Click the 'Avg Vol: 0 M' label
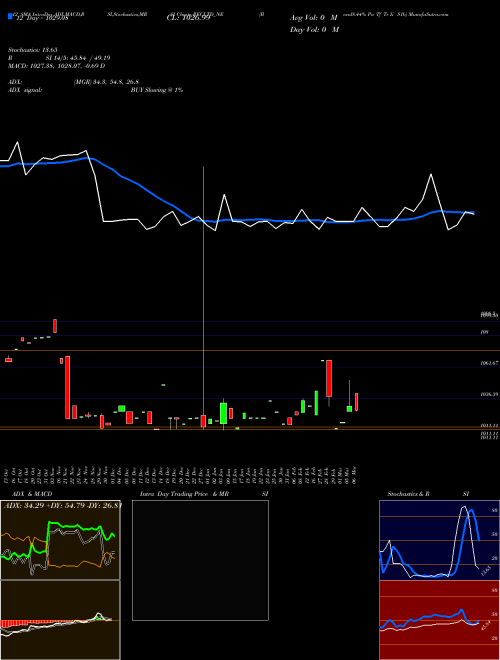Image resolution: width=500 pixels, height=660 pixels. coord(314,18)
